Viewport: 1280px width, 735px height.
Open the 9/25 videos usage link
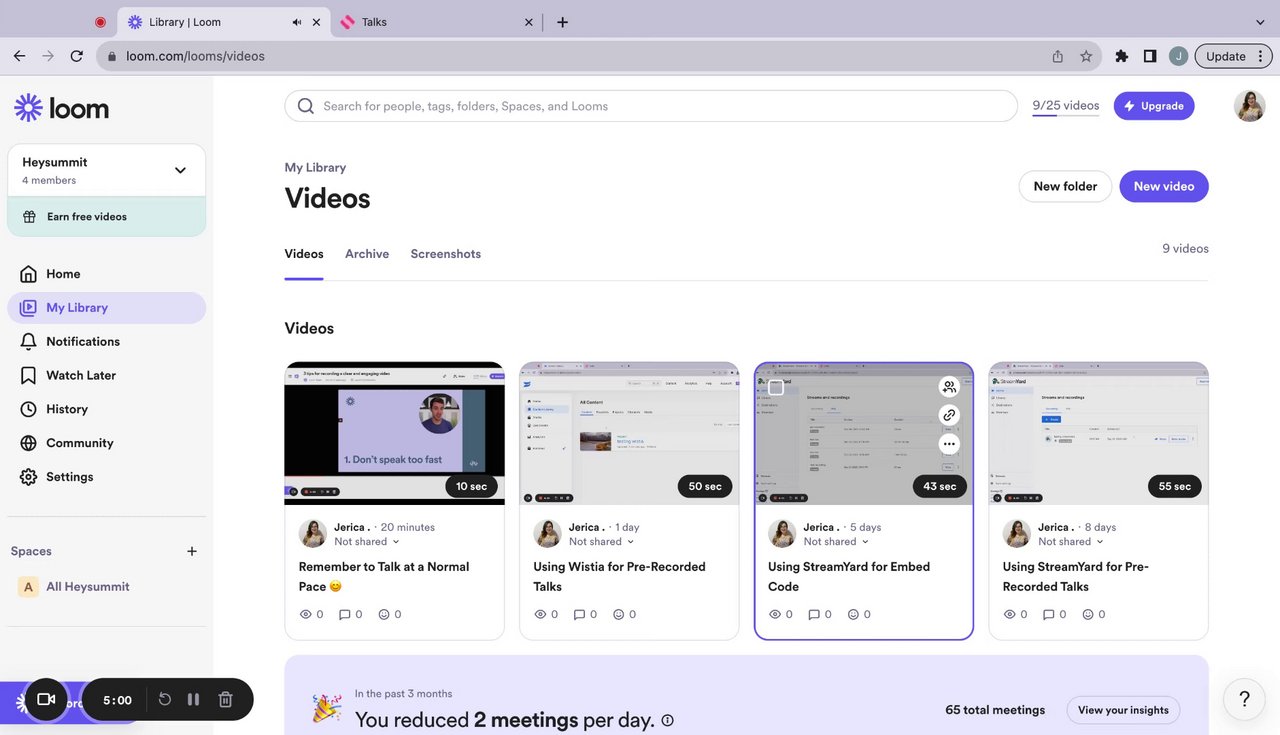pyautogui.click(x=1065, y=106)
